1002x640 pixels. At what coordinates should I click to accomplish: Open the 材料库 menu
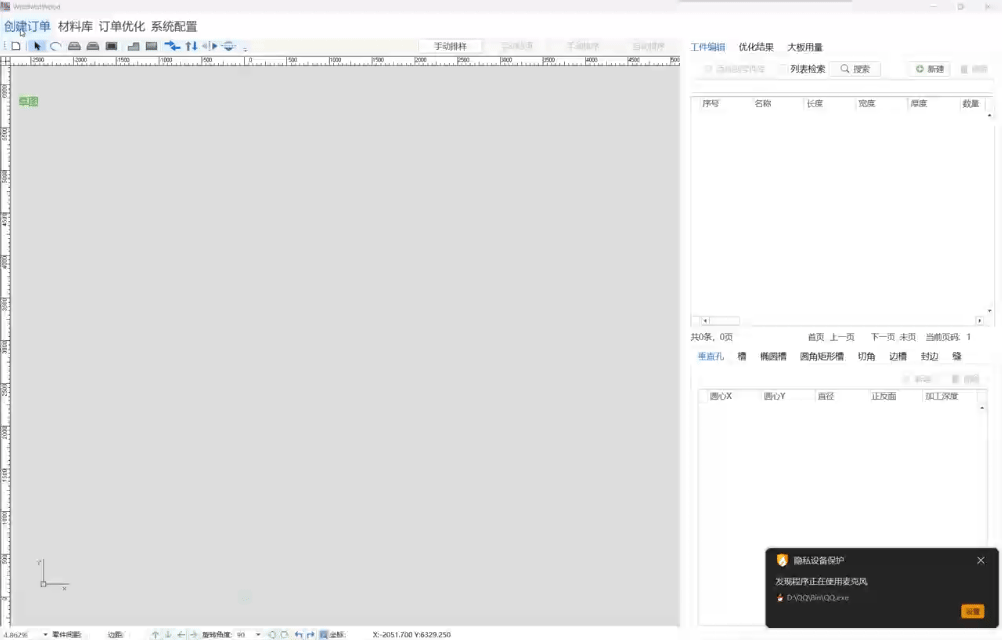tap(76, 27)
